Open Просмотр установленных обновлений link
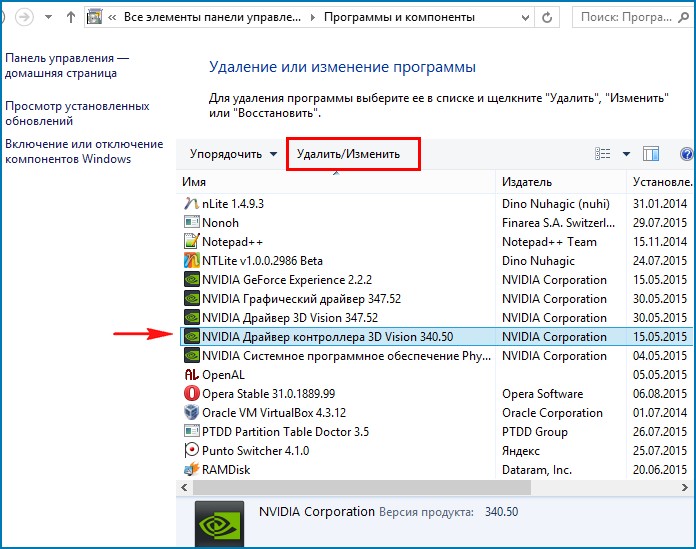 [x=77, y=113]
